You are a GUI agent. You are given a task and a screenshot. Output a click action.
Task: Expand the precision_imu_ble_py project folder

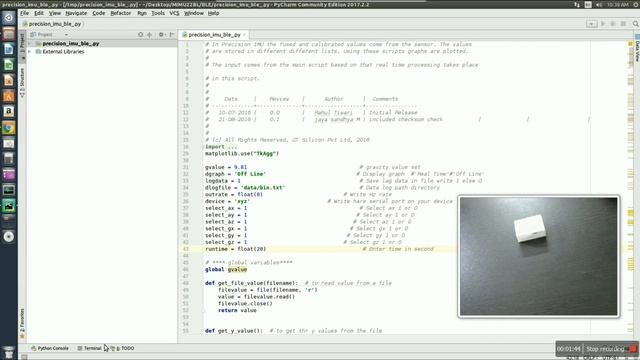(30, 44)
